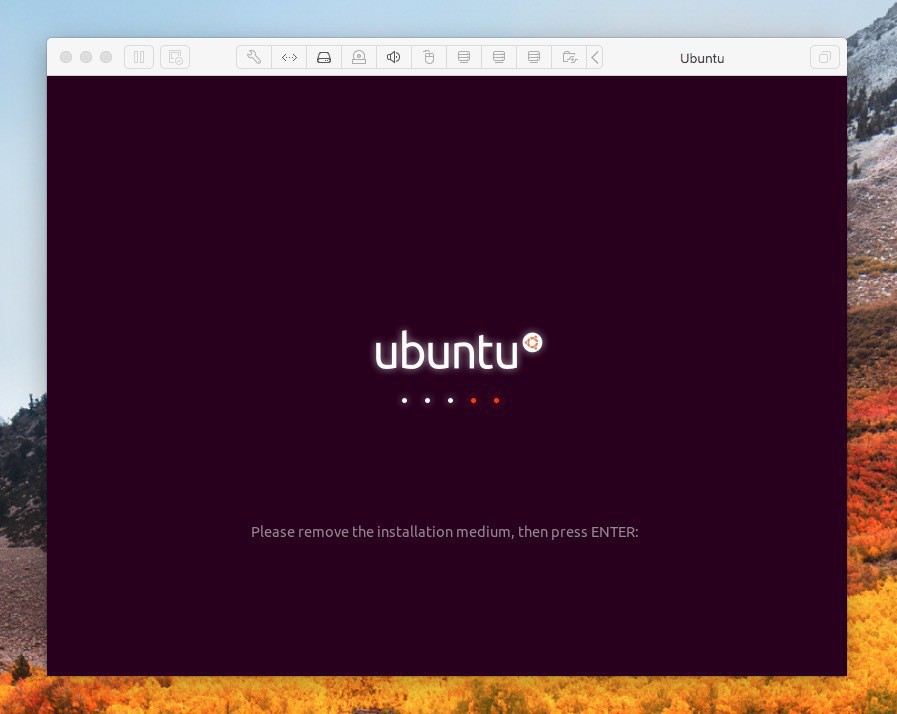Viewport: 897px width, 714px height.
Task: Open the CD/DVD drive icon menu
Action: (359, 57)
